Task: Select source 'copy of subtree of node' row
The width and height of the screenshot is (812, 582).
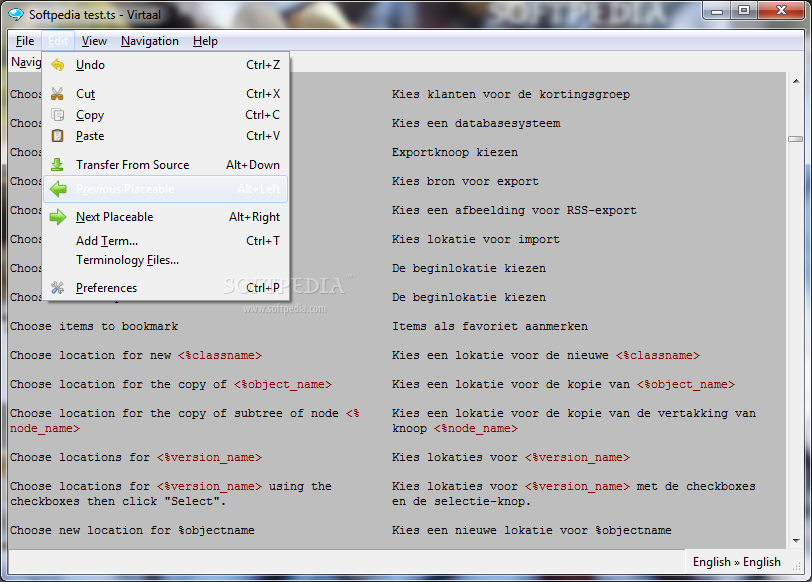Action: click(185, 421)
